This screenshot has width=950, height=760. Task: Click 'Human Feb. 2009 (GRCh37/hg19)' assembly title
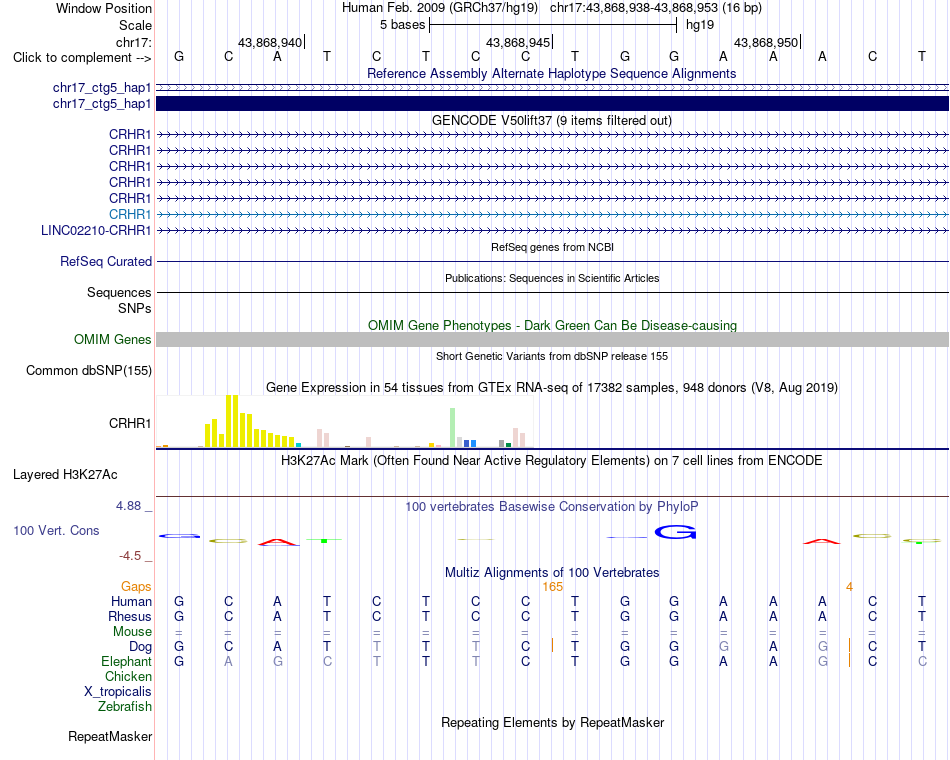tap(440, 8)
